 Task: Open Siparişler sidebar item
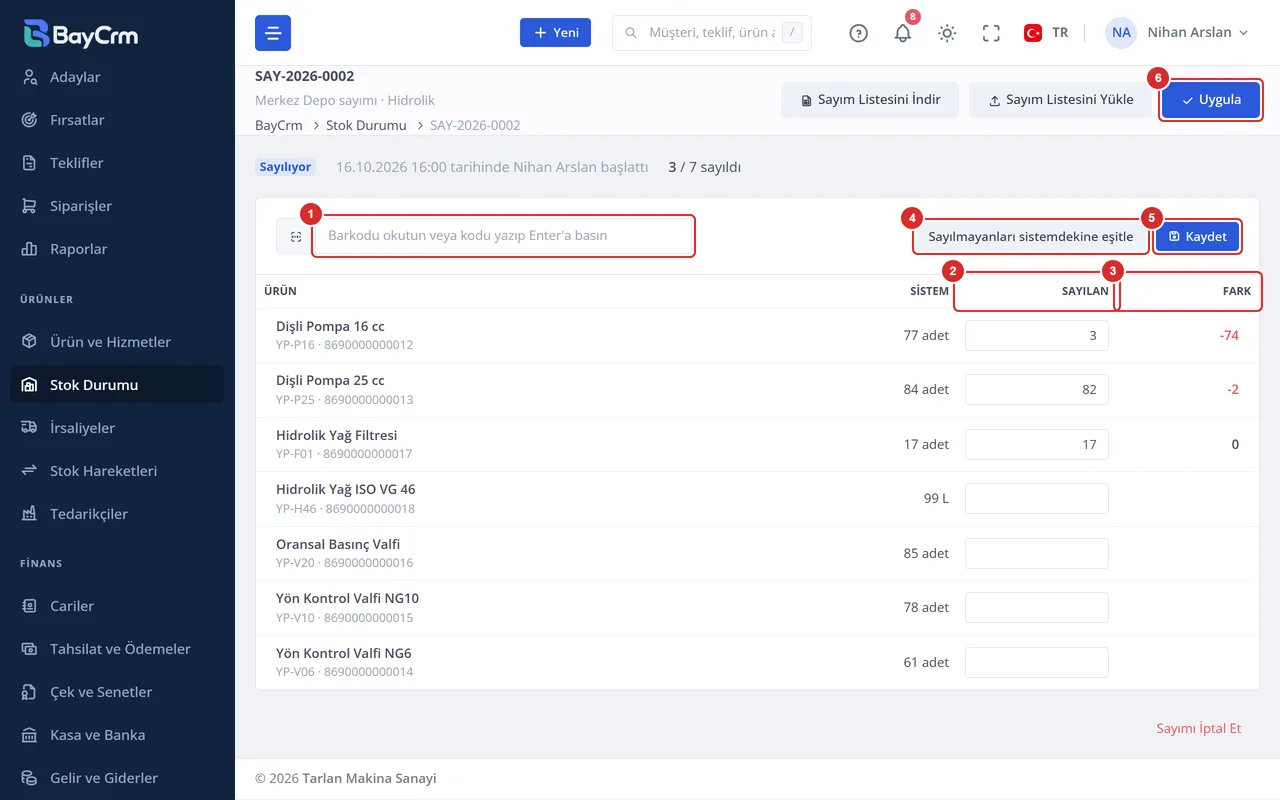[x=117, y=206]
